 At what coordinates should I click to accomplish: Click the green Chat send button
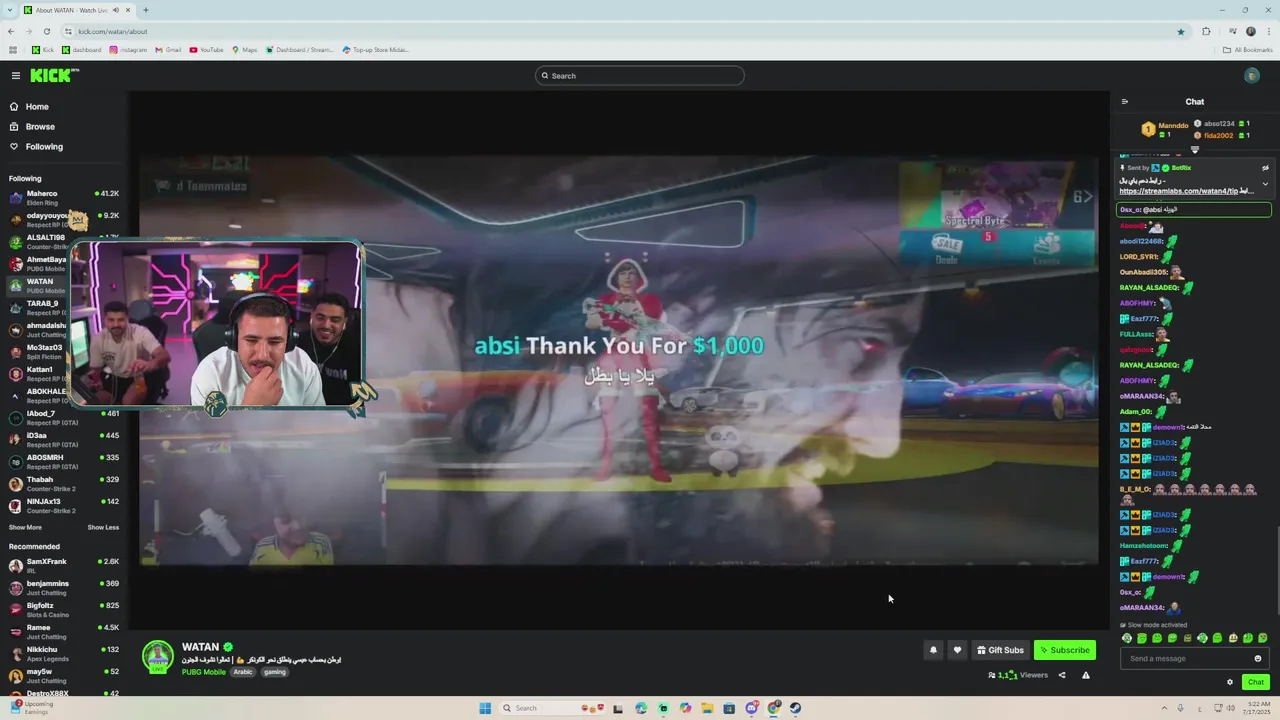(1256, 682)
